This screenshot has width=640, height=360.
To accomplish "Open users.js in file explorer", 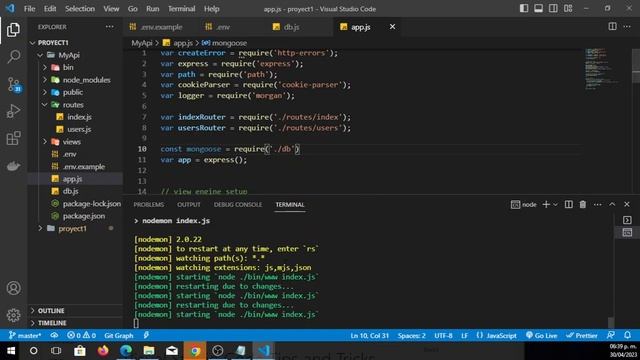I will (79, 129).
